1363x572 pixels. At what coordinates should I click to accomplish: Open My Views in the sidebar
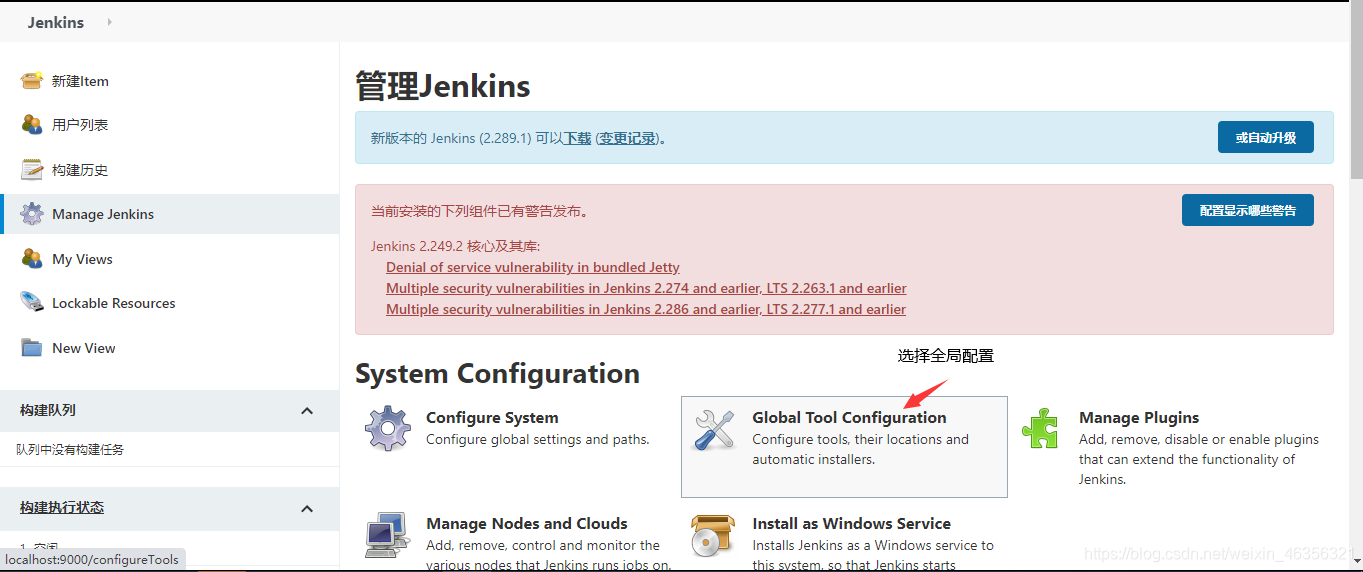[82, 259]
